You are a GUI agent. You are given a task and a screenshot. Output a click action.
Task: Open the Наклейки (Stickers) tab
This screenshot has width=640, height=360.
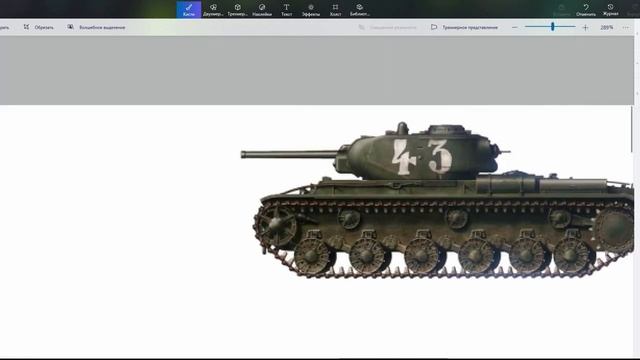pyautogui.click(x=262, y=9)
